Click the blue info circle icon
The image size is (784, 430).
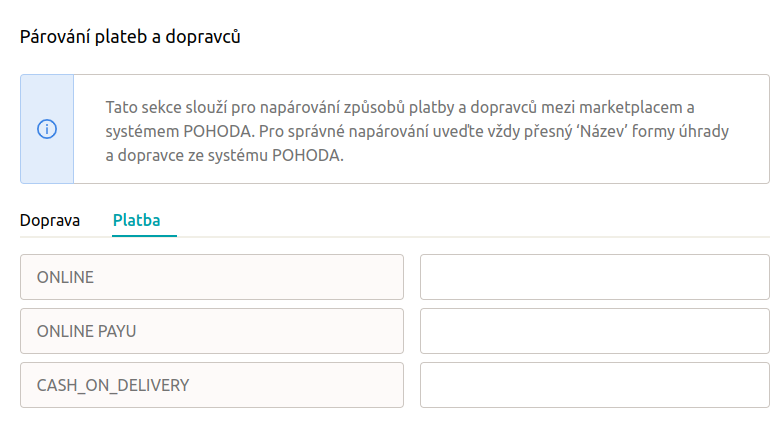(47, 129)
